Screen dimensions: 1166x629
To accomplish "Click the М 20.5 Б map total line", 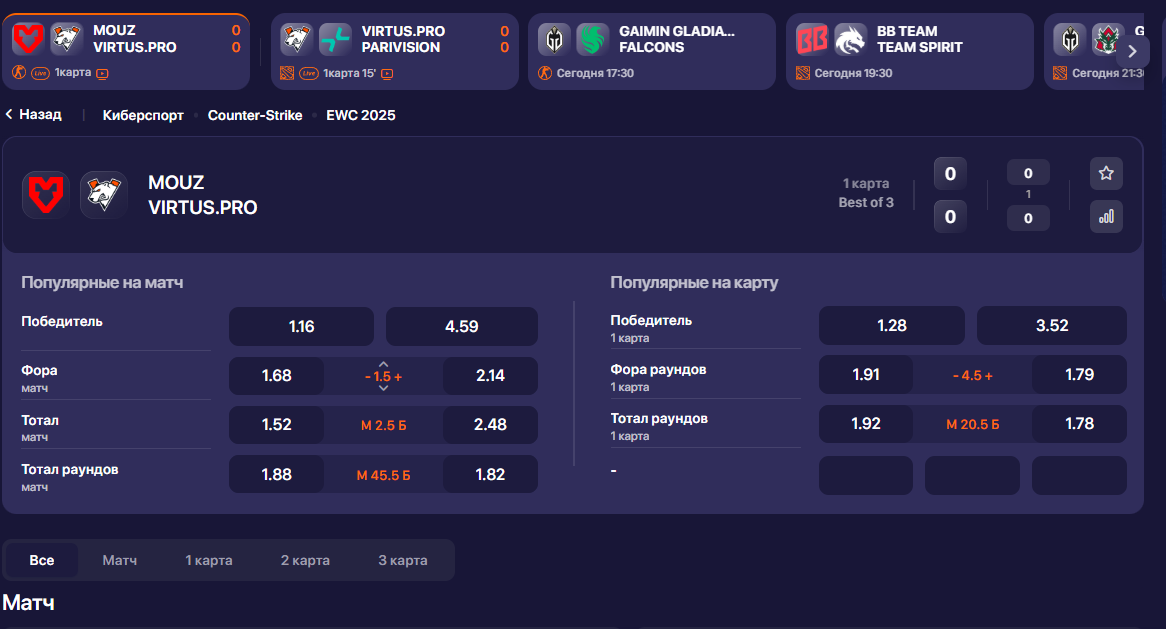I will click(x=973, y=425).
